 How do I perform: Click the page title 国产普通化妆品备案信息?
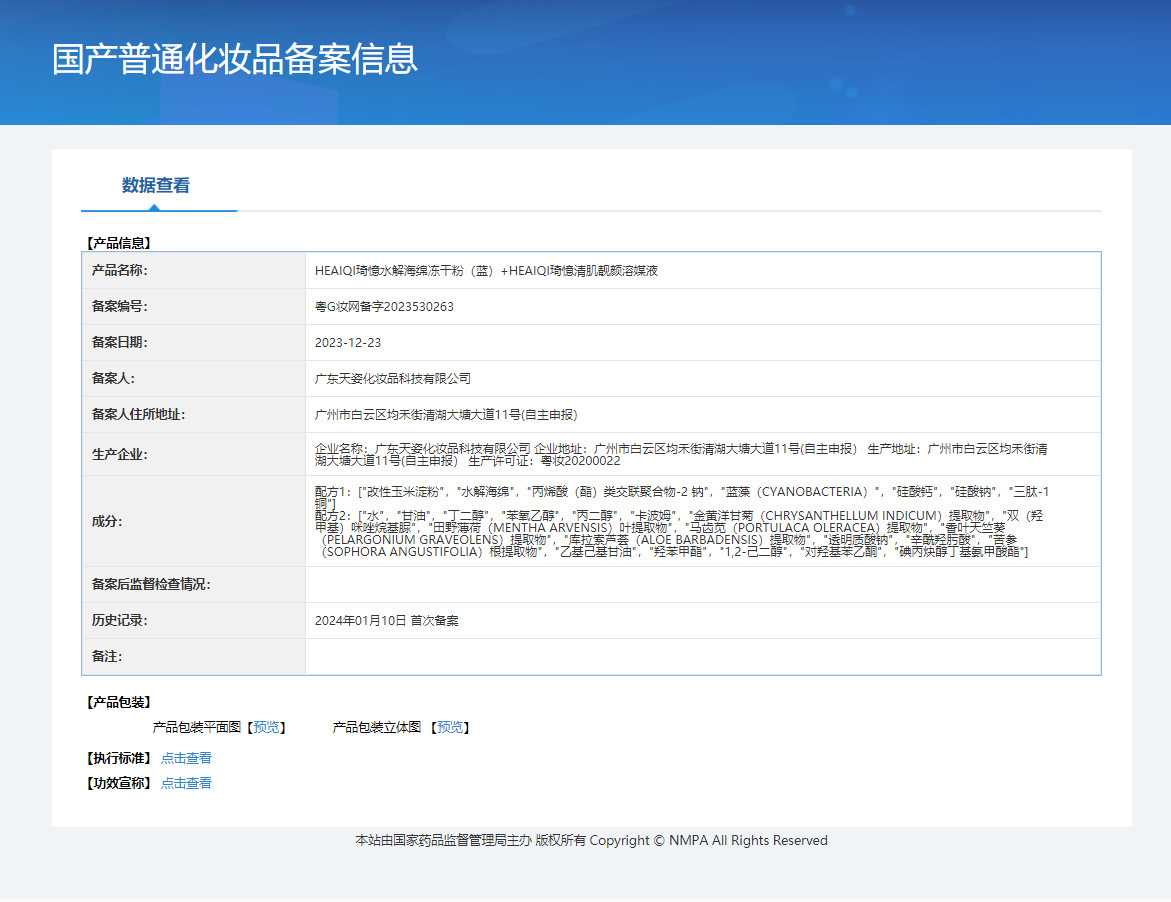coord(235,59)
